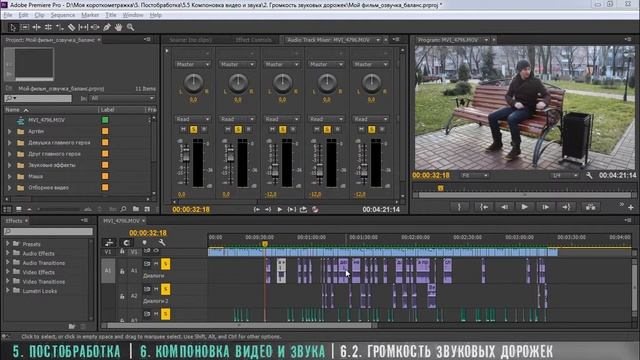
Task: Click Go to In in Program monitor
Action: (484, 207)
